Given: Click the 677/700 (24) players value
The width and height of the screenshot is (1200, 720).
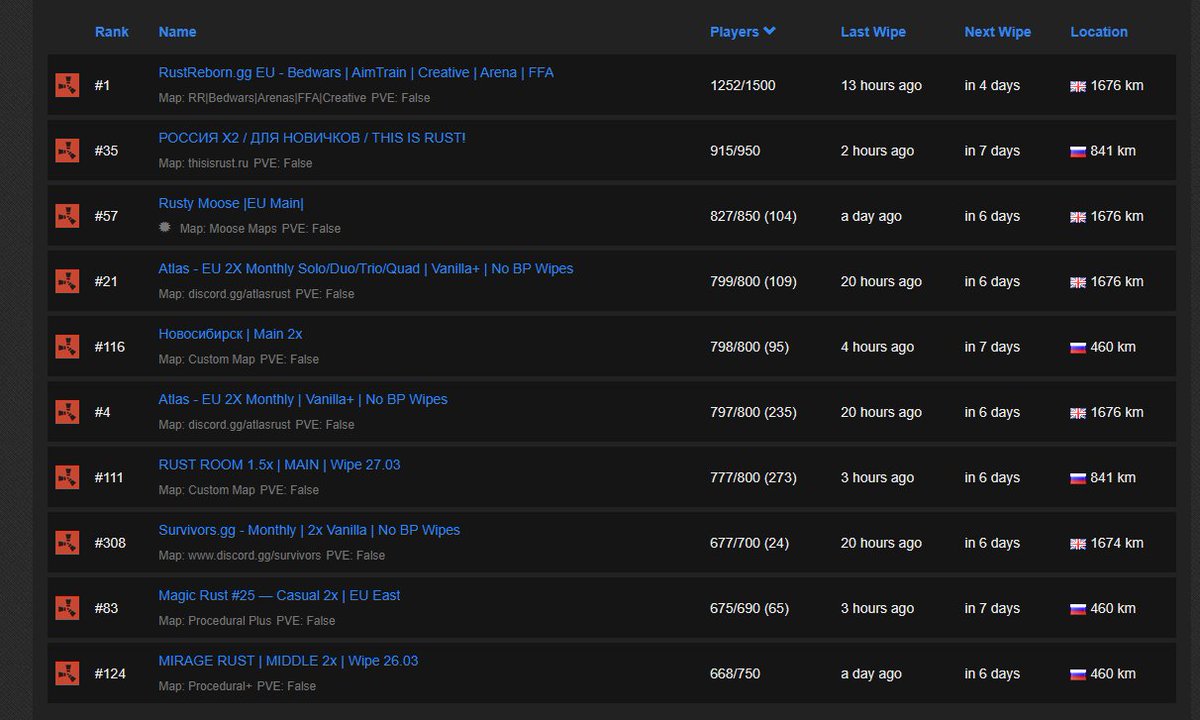Looking at the screenshot, I should [x=749, y=543].
